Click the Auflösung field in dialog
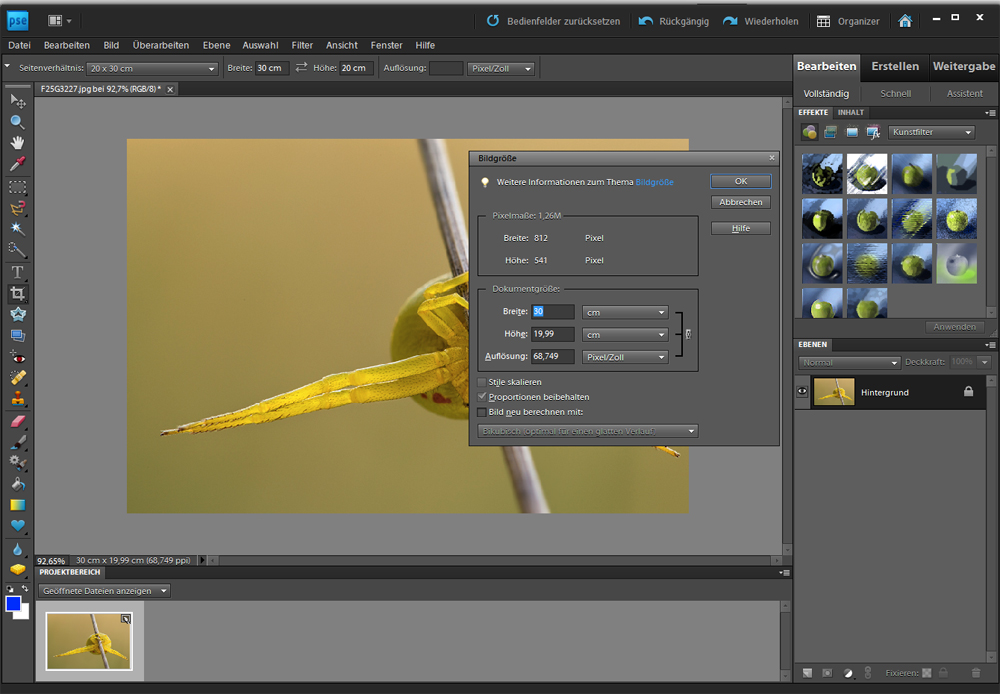 tap(552, 356)
